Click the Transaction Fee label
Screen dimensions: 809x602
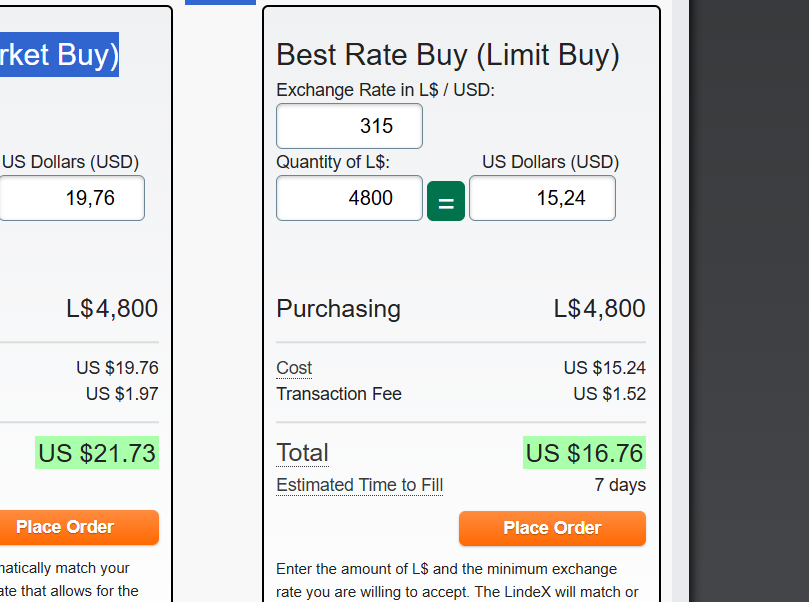click(x=339, y=394)
